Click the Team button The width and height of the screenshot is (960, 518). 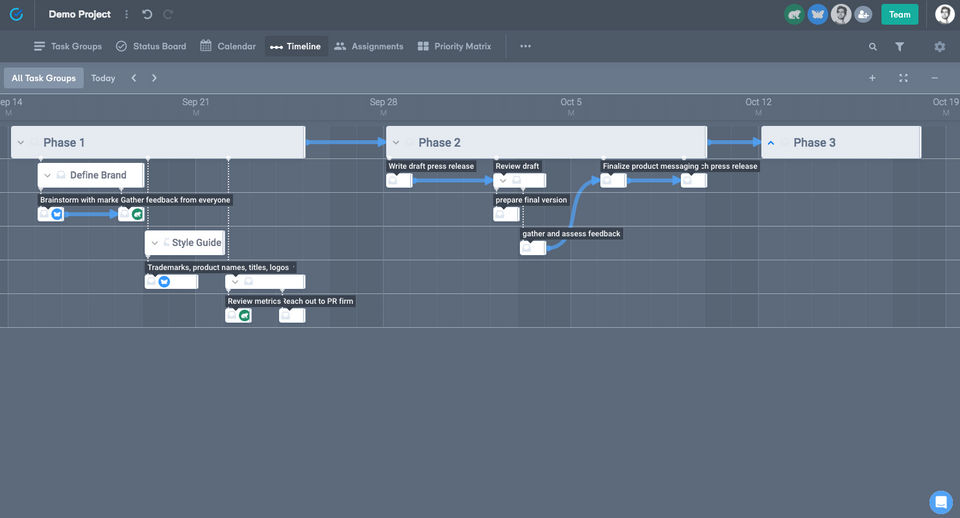899,14
